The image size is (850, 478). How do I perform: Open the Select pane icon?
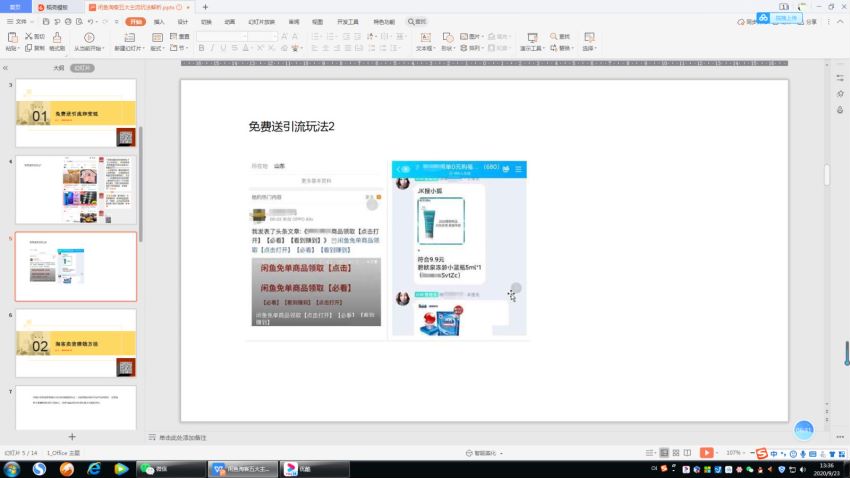[589, 37]
